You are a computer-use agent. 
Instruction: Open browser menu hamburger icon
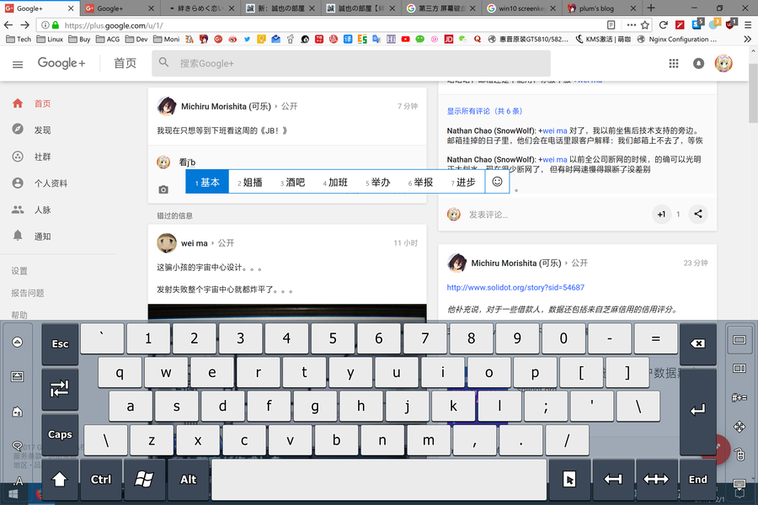(748, 25)
